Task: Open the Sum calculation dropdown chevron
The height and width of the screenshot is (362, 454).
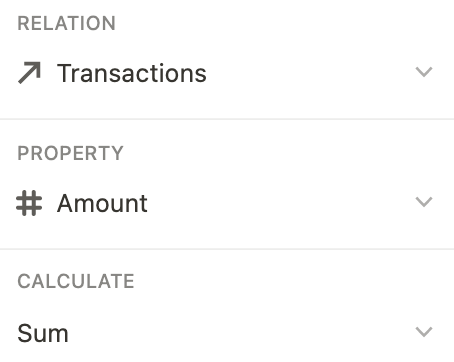Action: pyautogui.click(x=424, y=332)
